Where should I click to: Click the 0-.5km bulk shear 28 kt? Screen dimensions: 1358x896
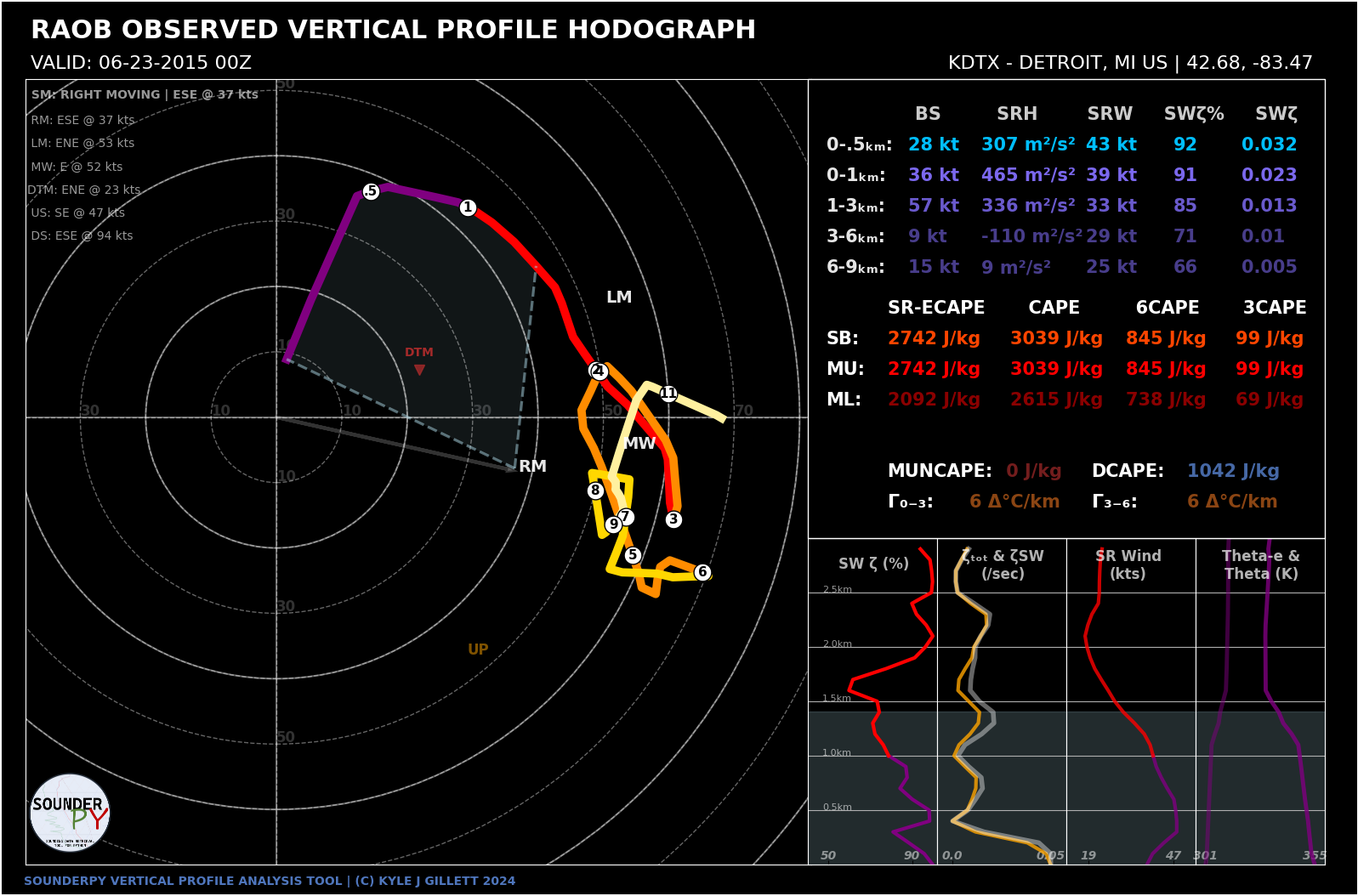934,145
